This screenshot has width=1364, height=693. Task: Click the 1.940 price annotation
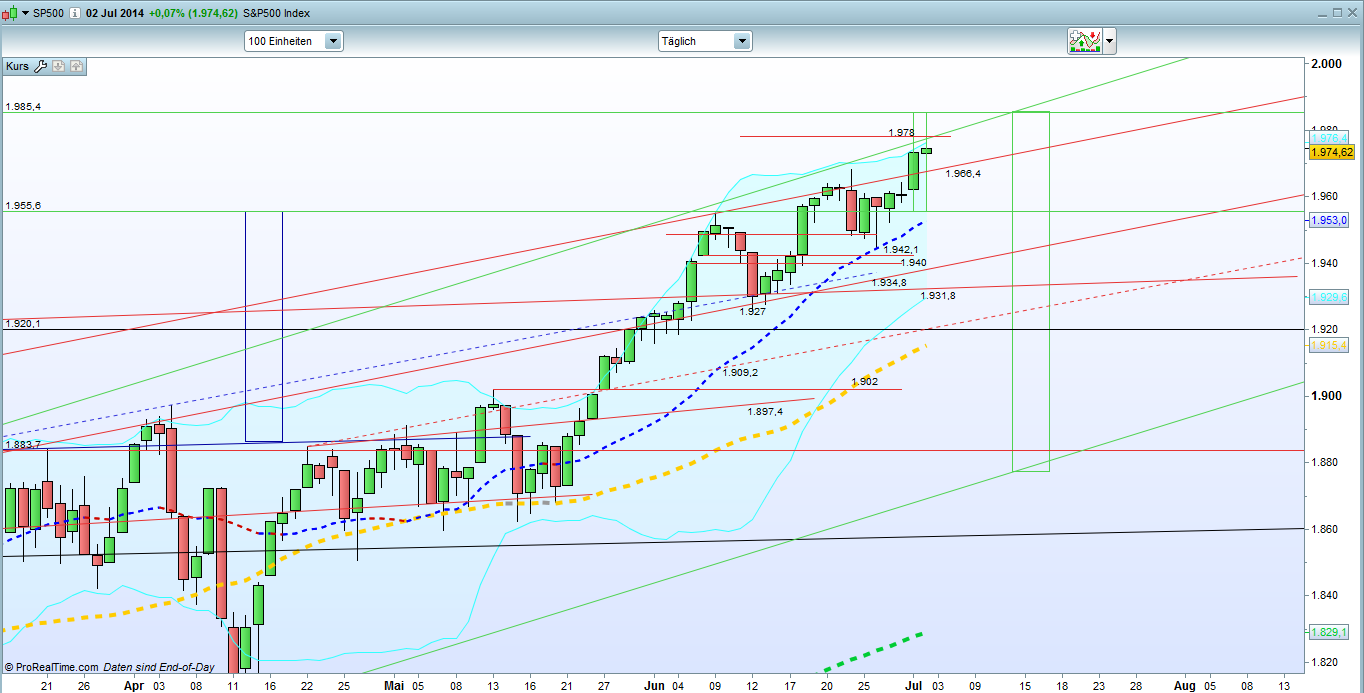tap(913, 263)
